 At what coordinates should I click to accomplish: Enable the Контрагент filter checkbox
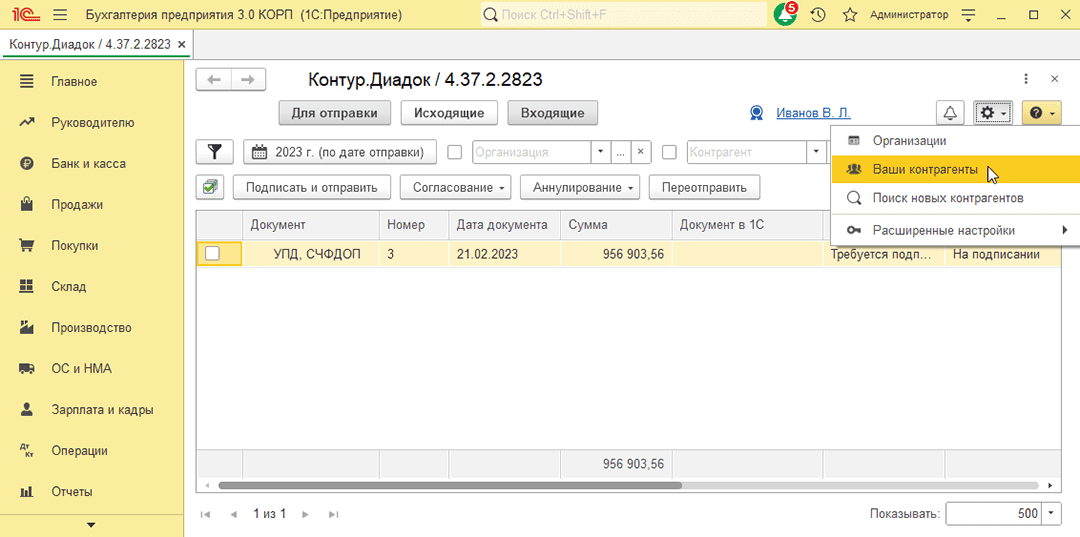[669, 153]
